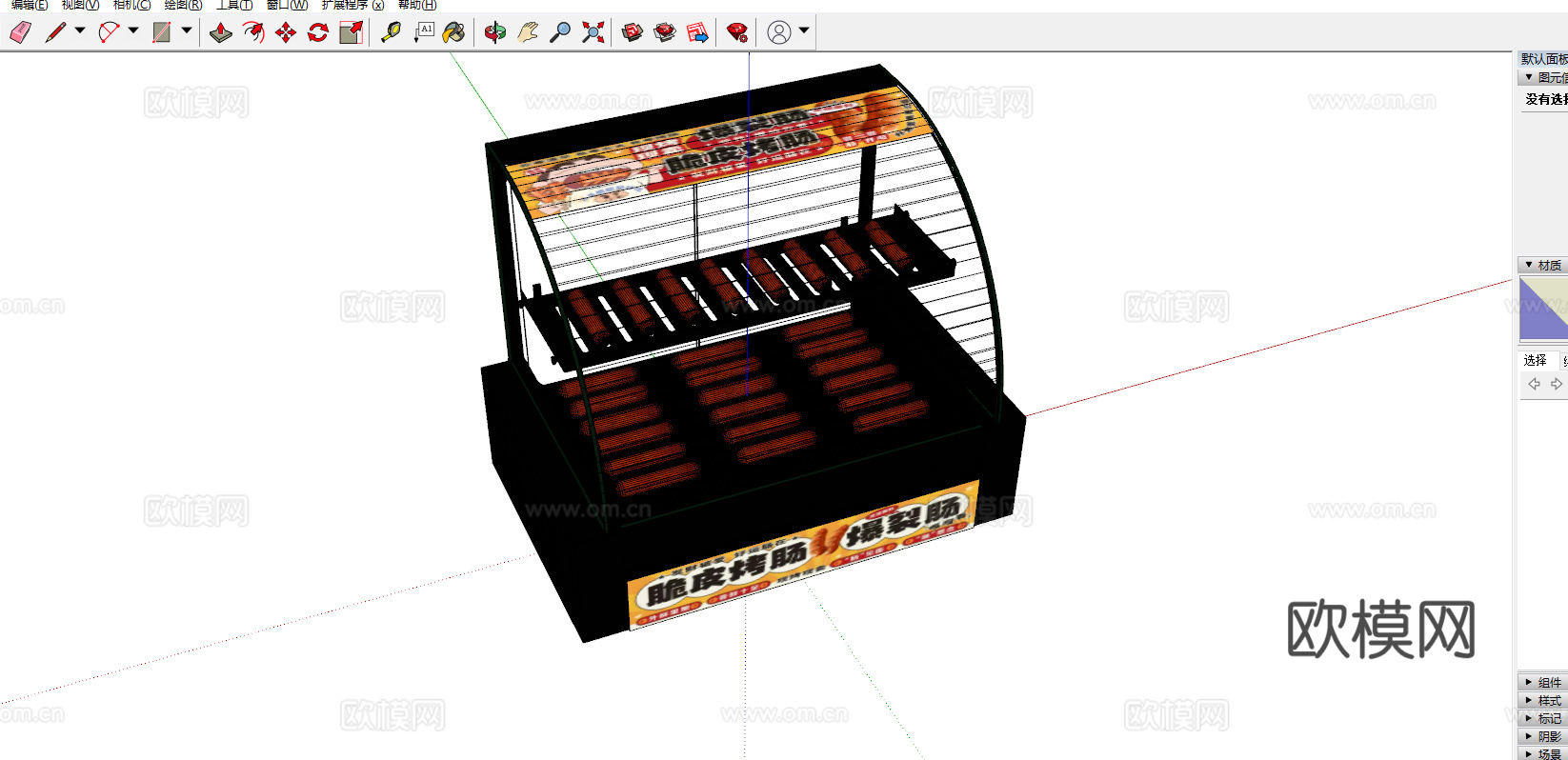Click the material preview swatch

click(1543, 309)
